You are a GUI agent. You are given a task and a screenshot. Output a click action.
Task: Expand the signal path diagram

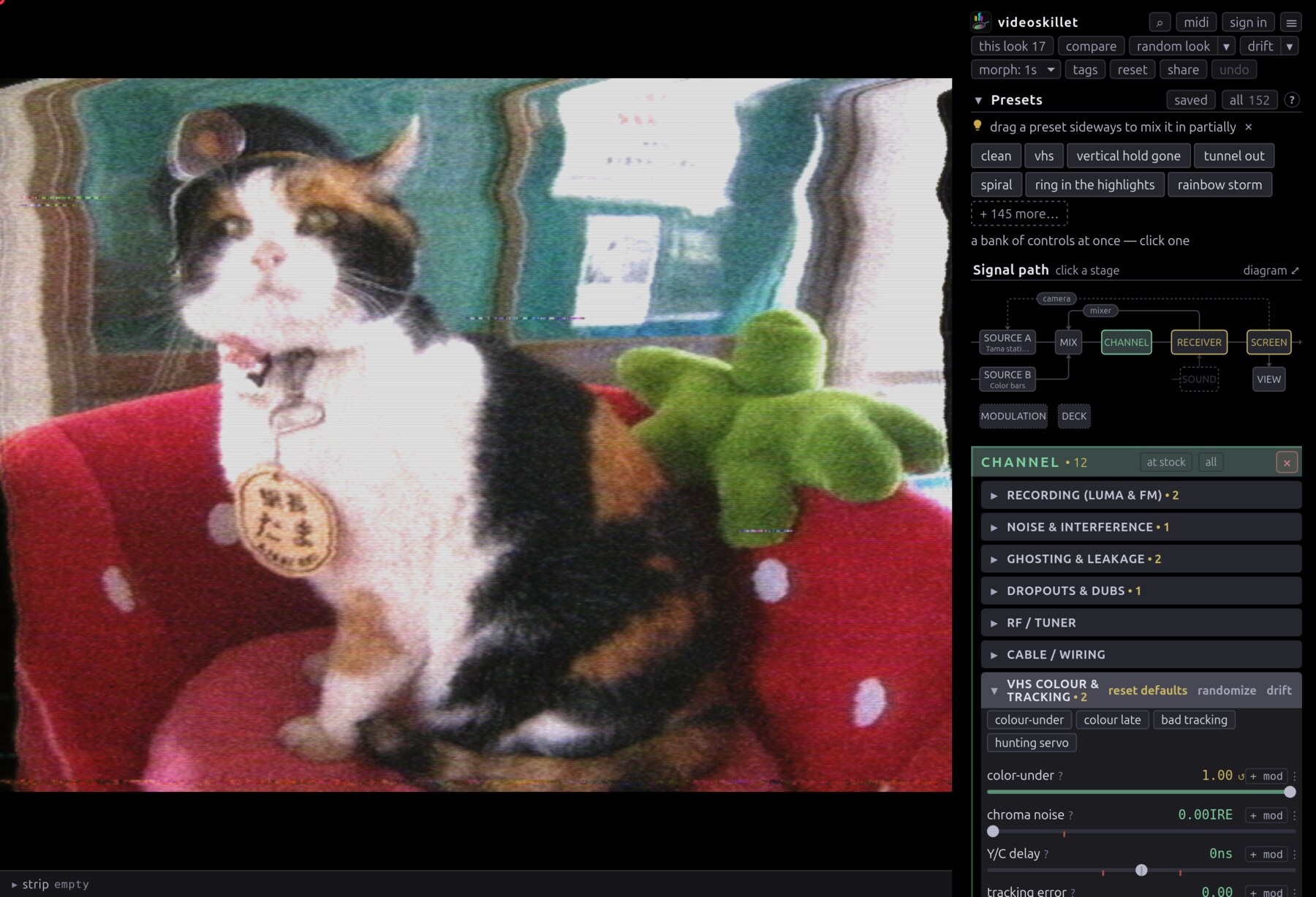1271,270
